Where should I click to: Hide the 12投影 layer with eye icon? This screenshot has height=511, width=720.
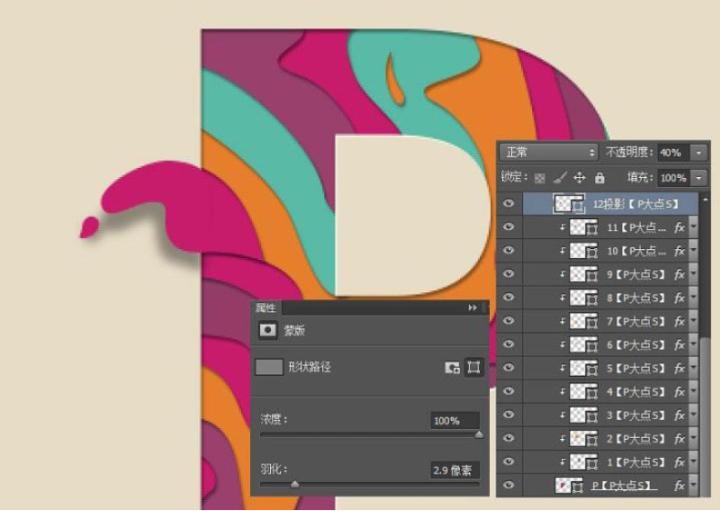tap(509, 204)
